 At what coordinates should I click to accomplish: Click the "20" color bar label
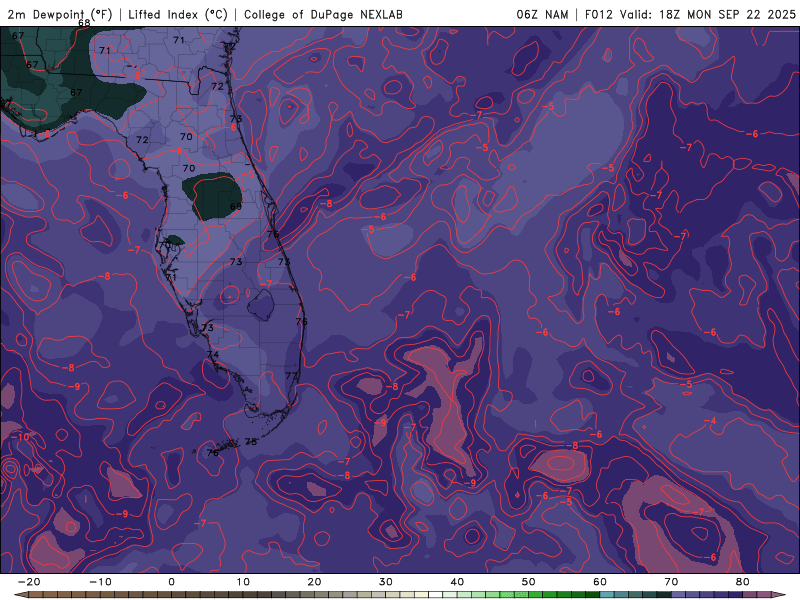pyautogui.click(x=314, y=582)
